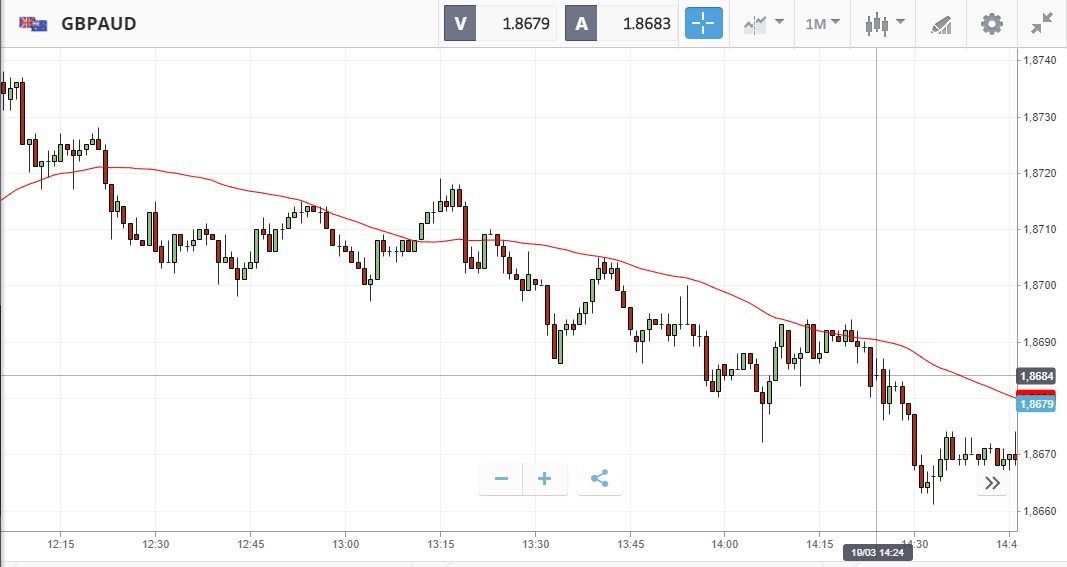Select the drawing tools icon
The height and width of the screenshot is (567, 1067).
pos(941,24)
